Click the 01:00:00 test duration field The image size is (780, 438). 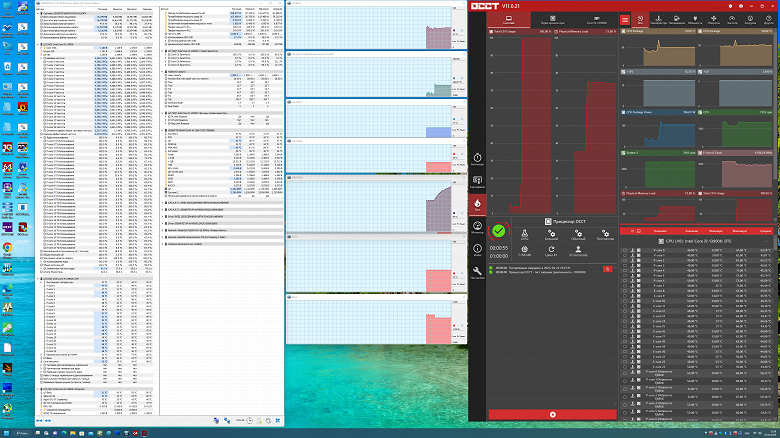point(498,256)
